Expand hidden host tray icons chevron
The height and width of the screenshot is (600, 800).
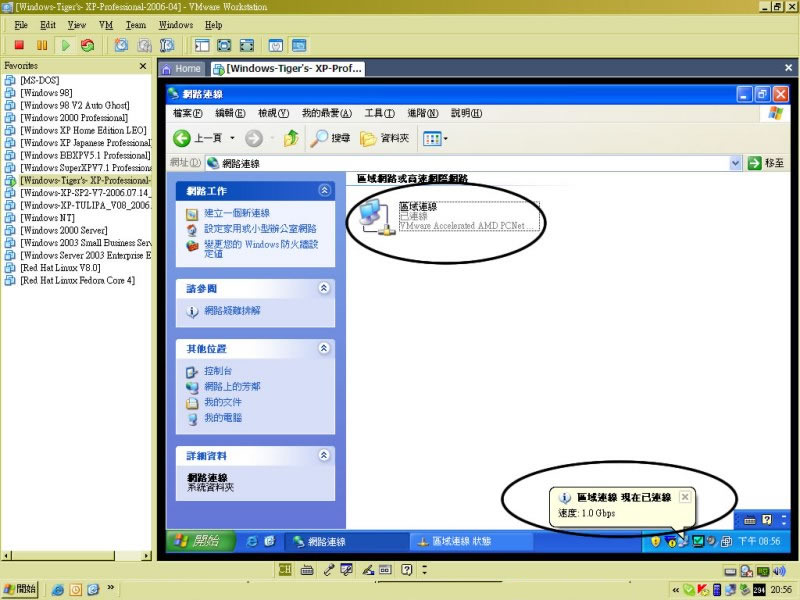tap(676, 590)
